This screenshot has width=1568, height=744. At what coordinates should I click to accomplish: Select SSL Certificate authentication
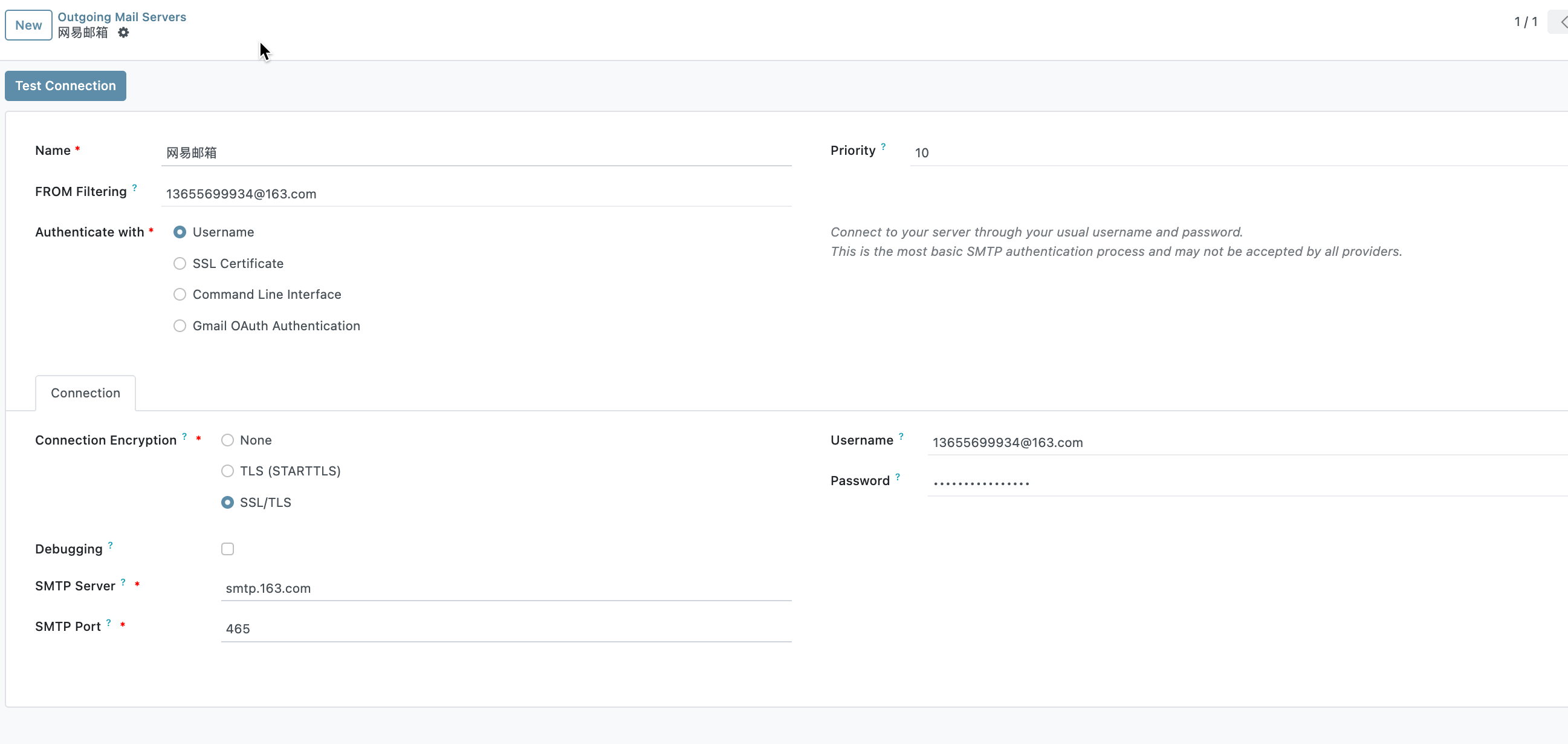[x=180, y=264]
